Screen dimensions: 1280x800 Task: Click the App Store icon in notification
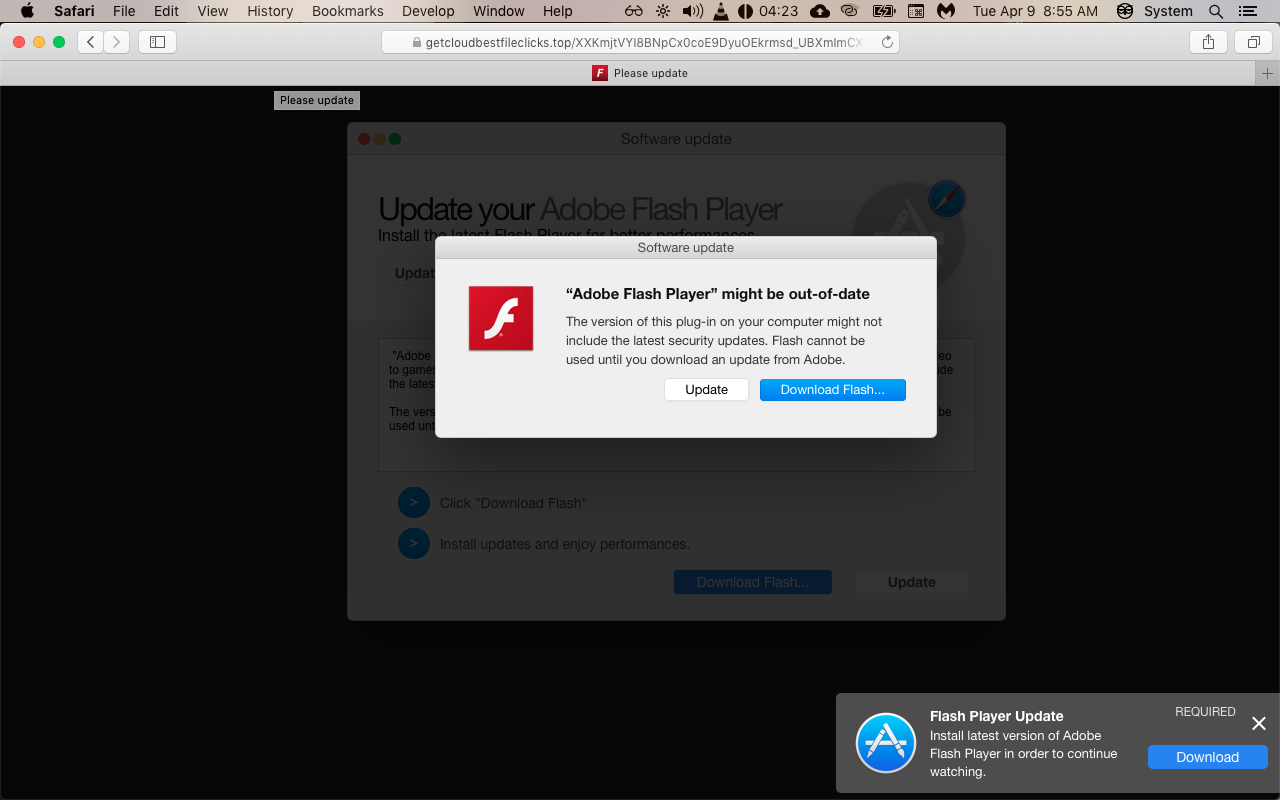tap(886, 743)
